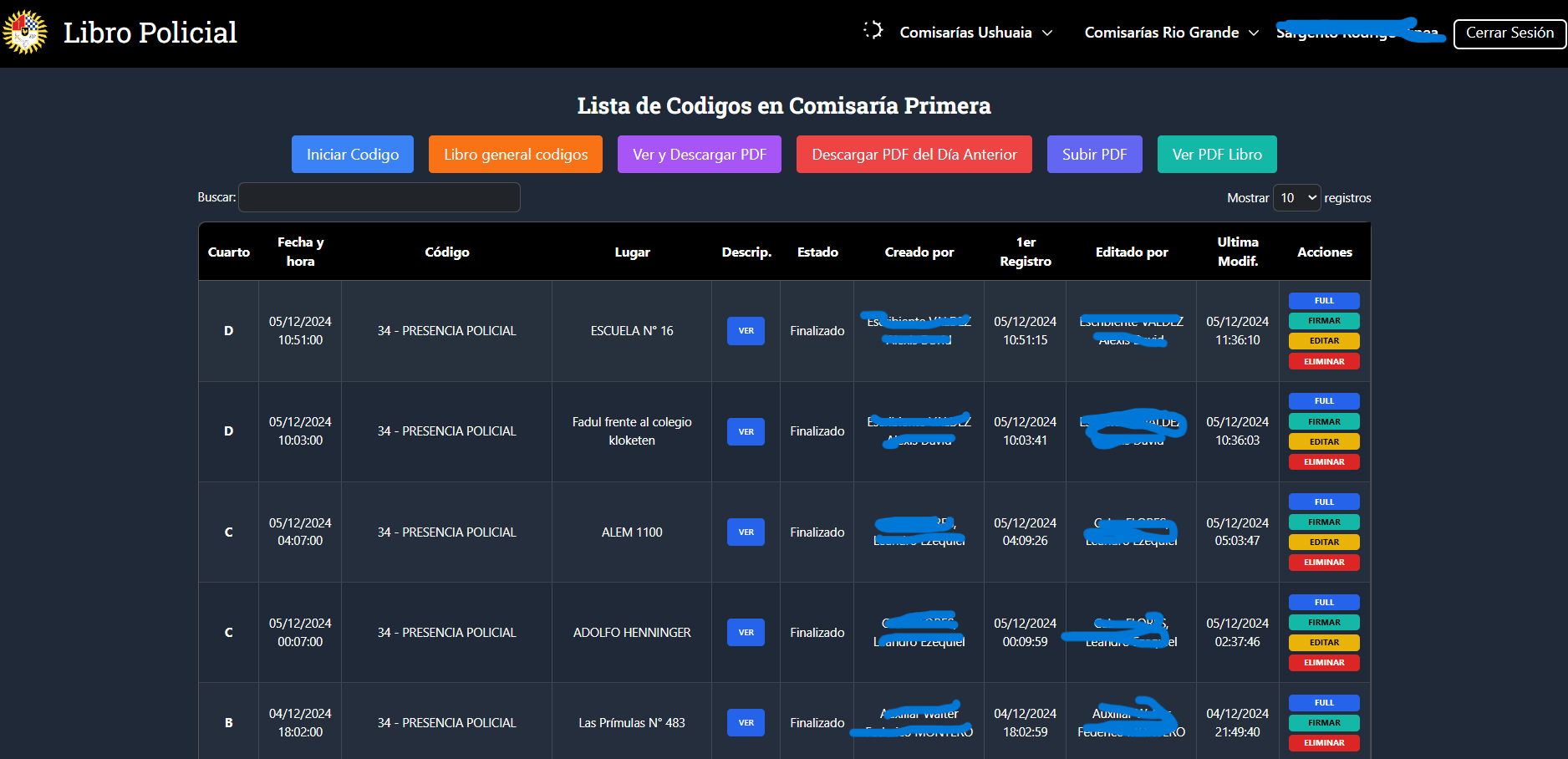Screen dimensions: 1568x759
Task: Focus the Buscar search field
Action: pos(379,198)
